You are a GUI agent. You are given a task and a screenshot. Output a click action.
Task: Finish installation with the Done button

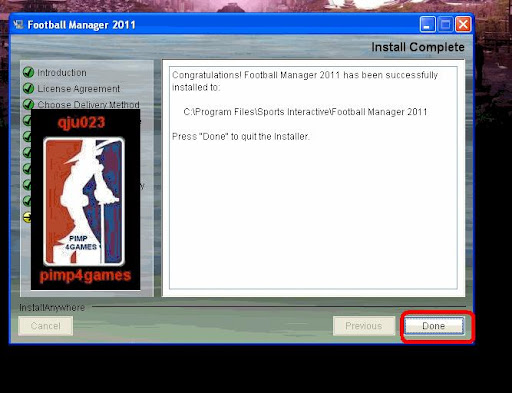click(x=434, y=326)
